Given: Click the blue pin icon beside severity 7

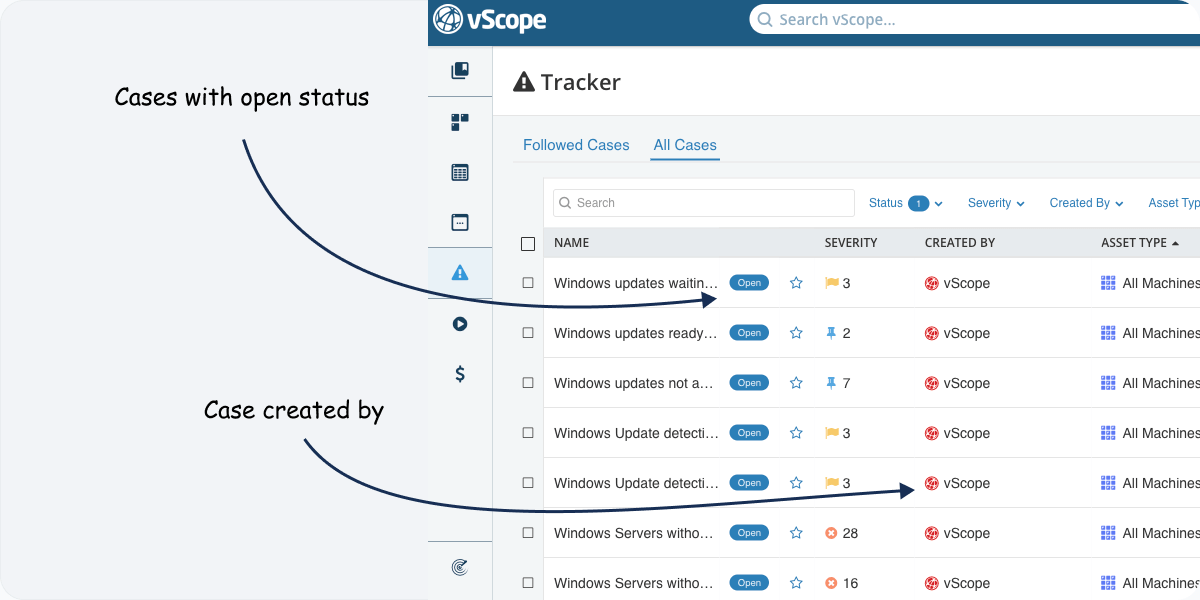Looking at the screenshot, I should [831, 383].
